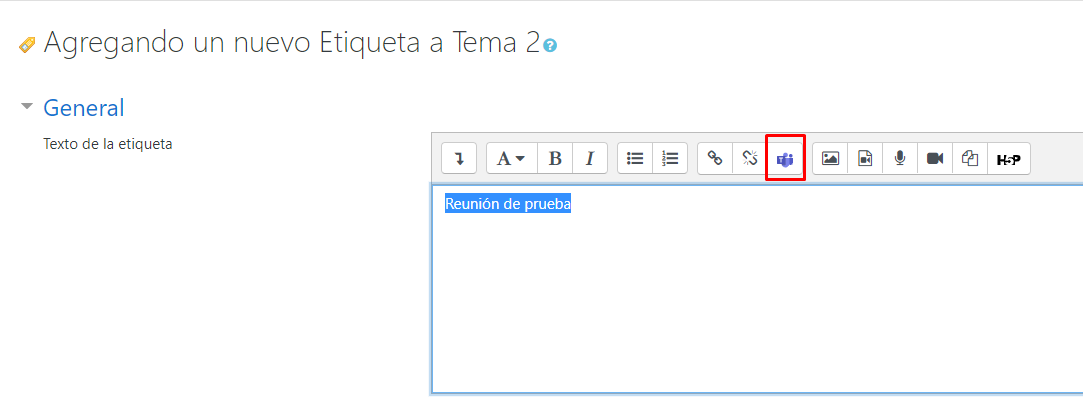
Task: Click the General section heading
Action: (84, 108)
